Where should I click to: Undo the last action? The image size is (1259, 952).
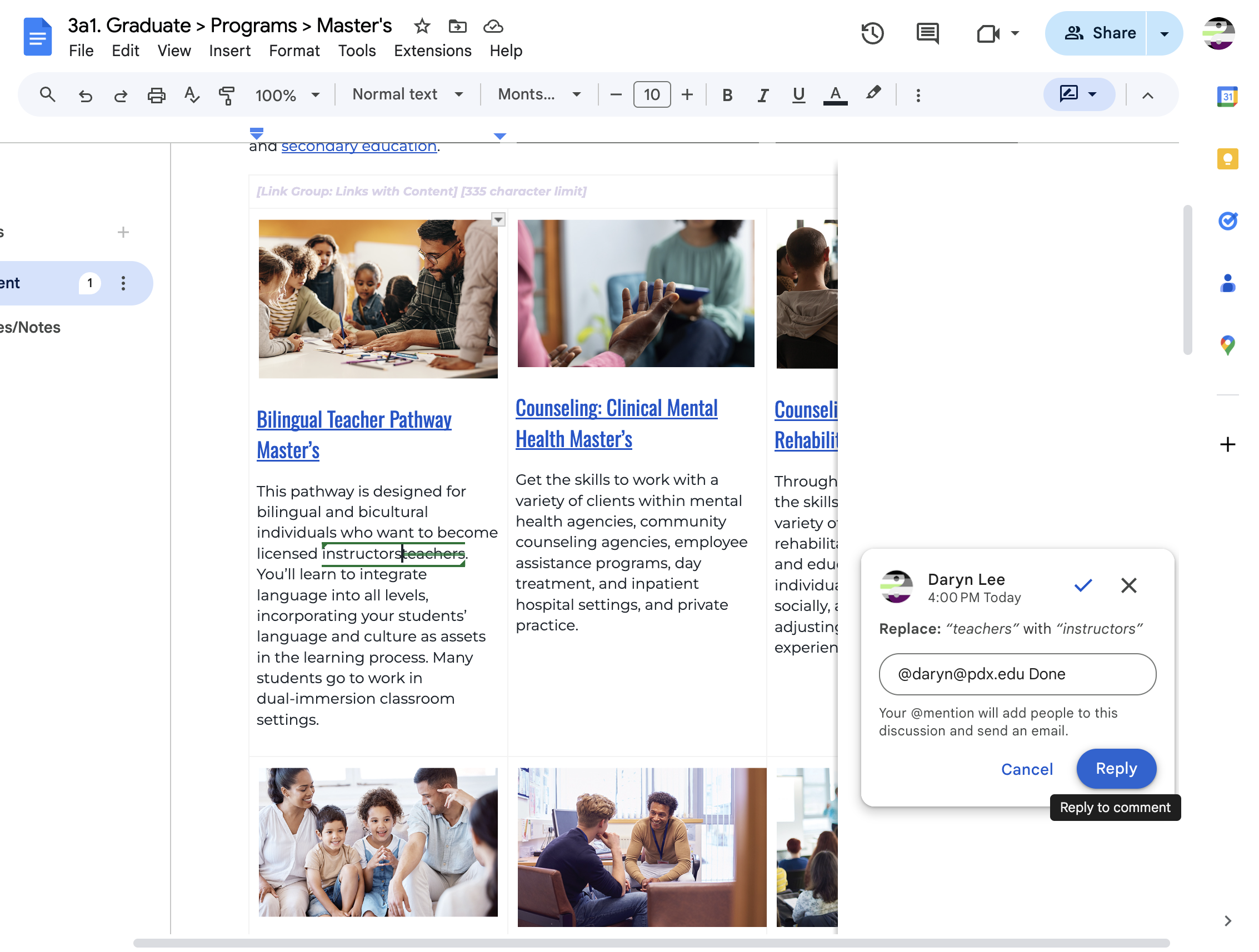click(85, 95)
